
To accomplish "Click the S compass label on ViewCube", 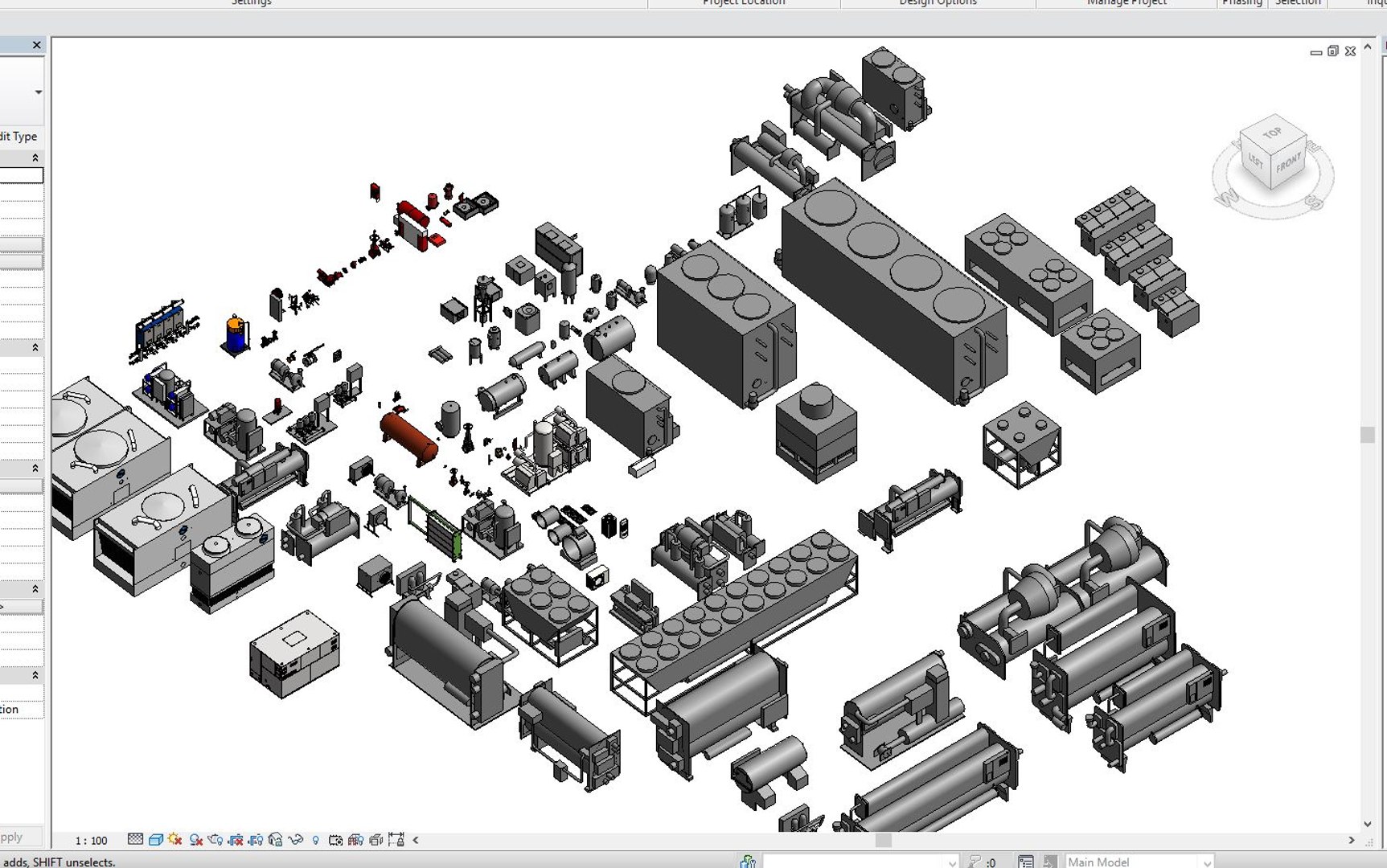I will [x=1314, y=203].
